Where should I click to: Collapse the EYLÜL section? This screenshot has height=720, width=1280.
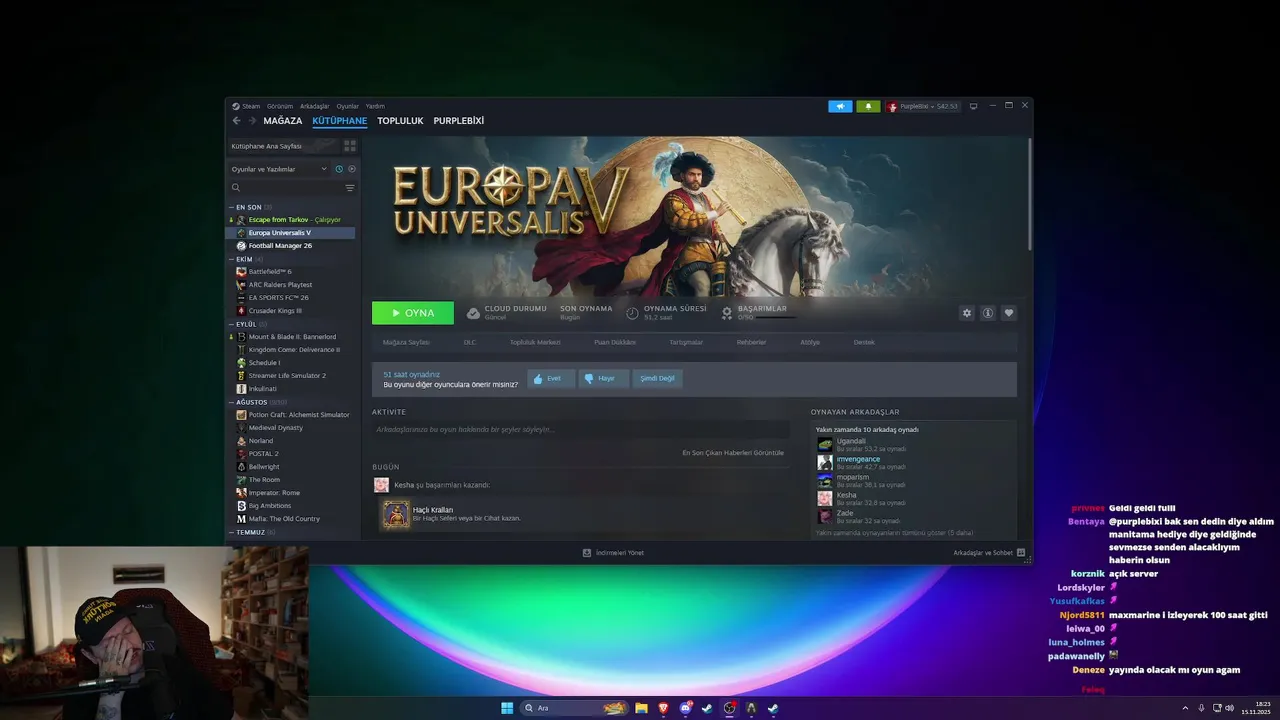coord(229,324)
